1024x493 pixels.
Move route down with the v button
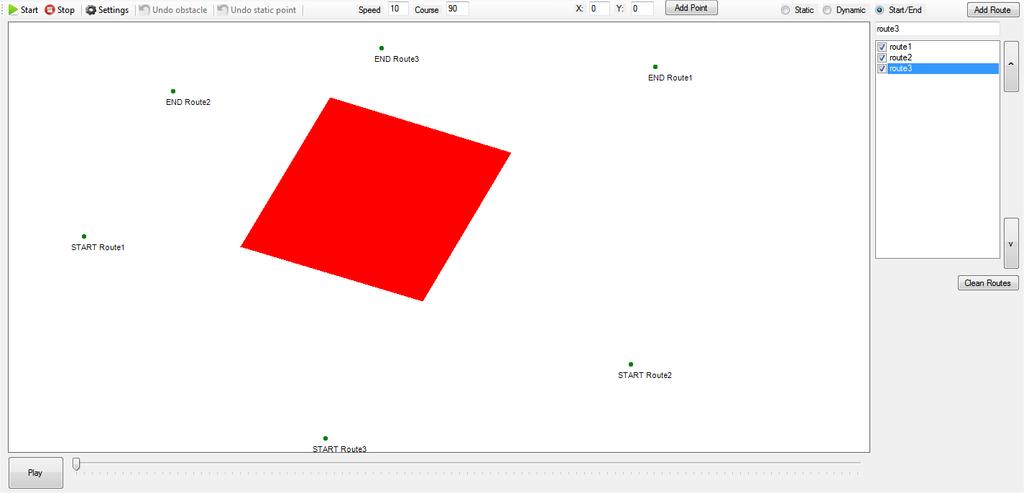[x=1011, y=243]
